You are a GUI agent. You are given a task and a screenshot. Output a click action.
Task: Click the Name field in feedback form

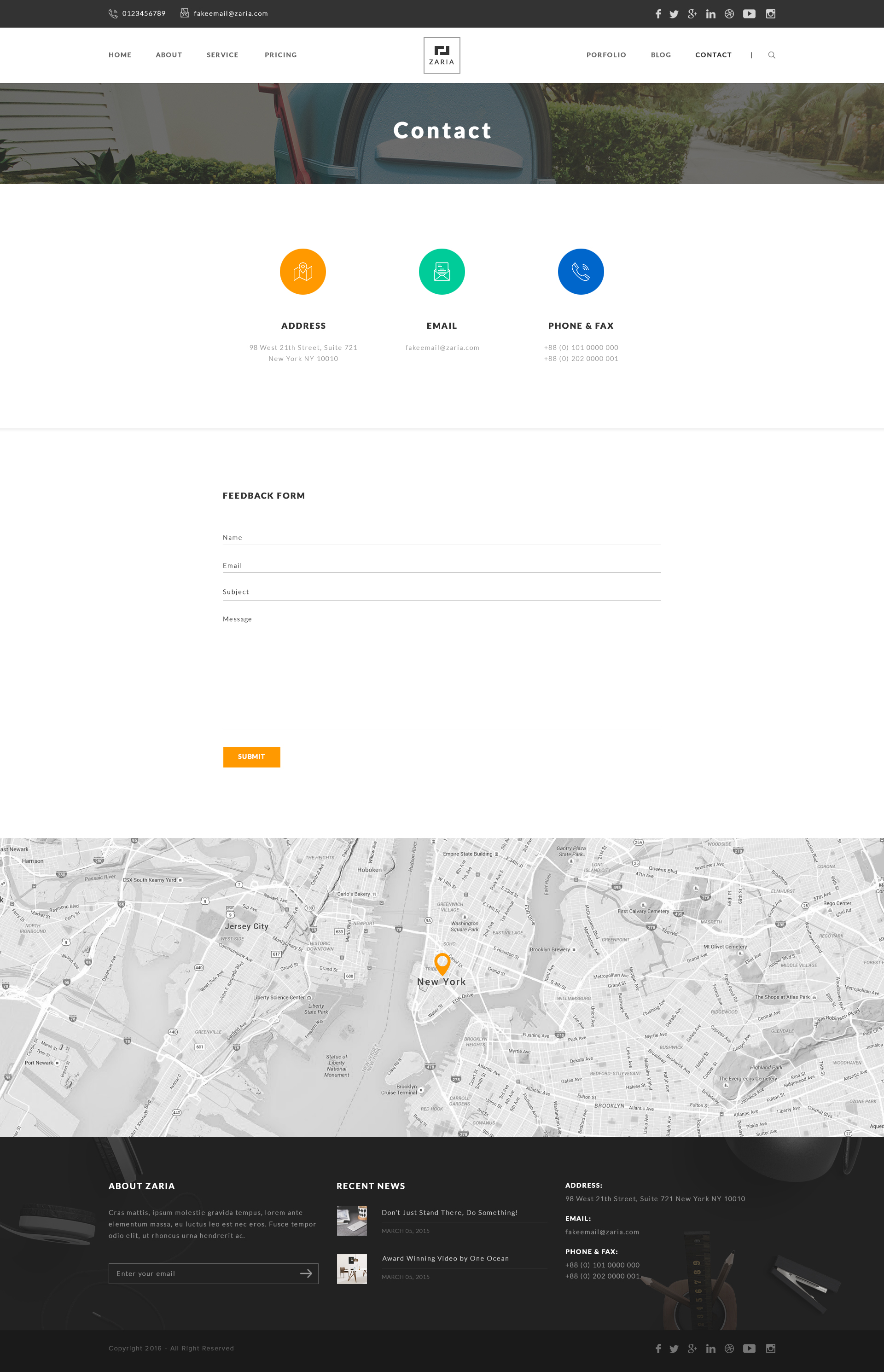tap(442, 537)
